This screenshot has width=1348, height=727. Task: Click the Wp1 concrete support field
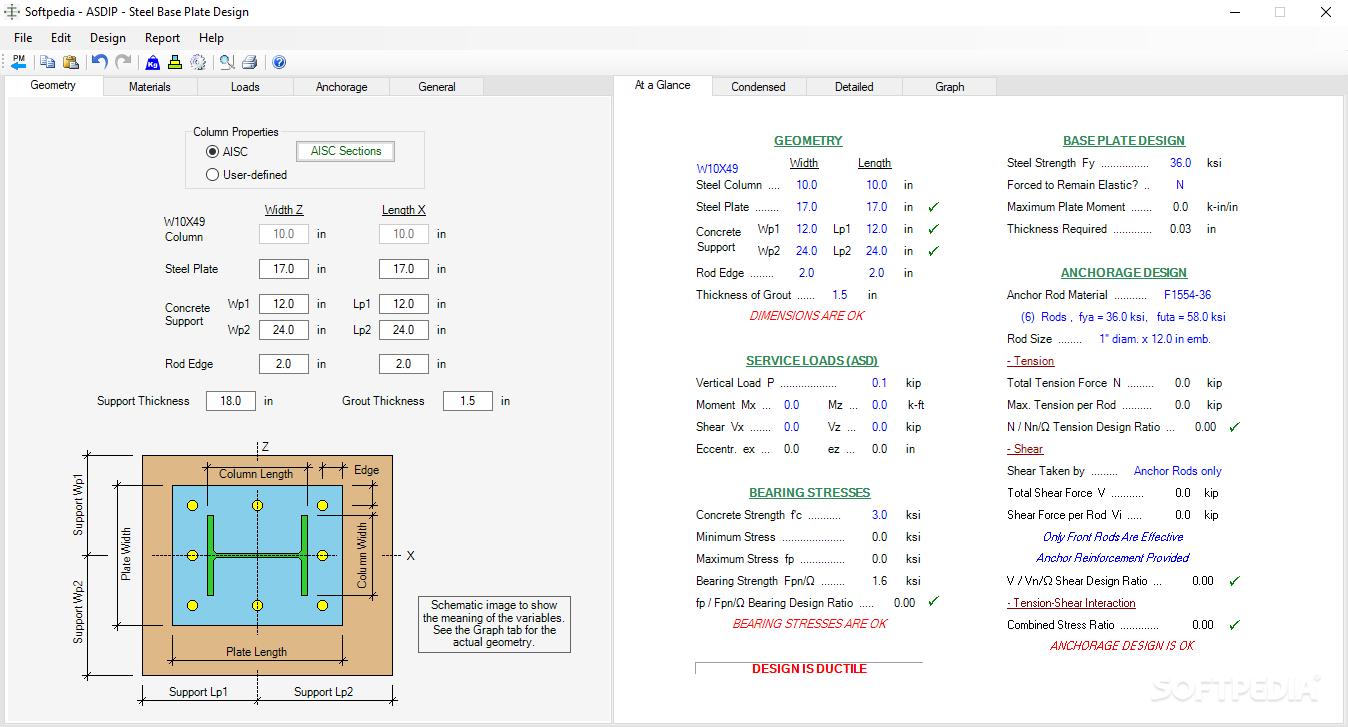(284, 304)
